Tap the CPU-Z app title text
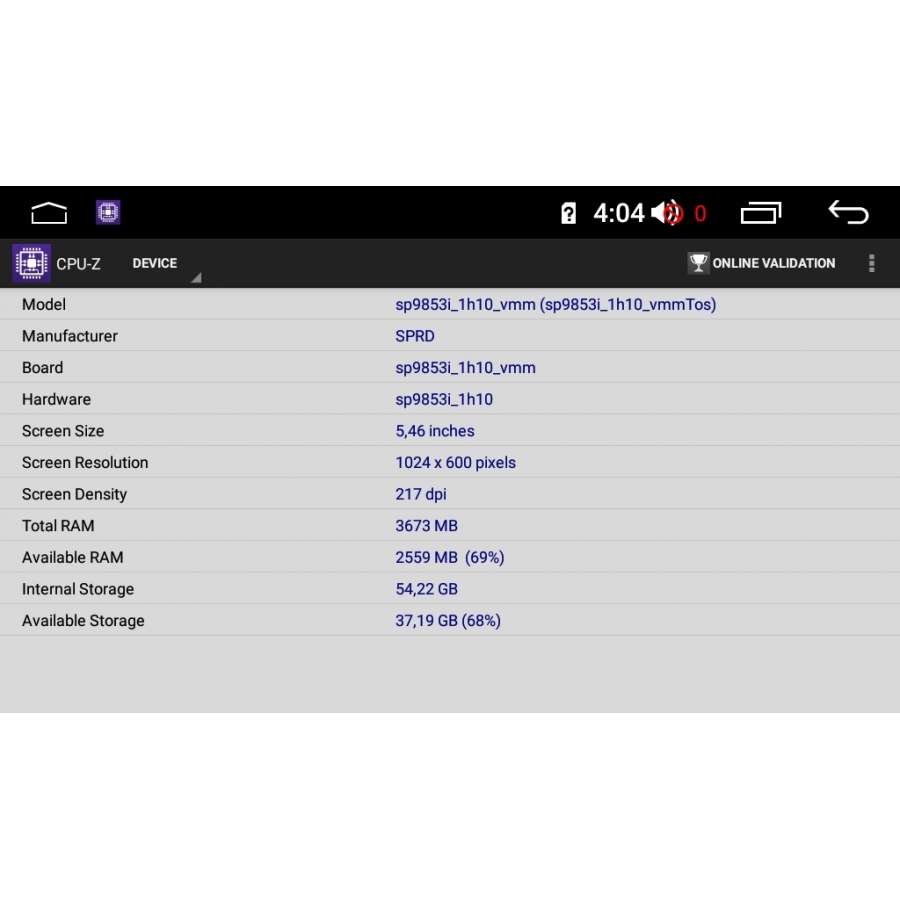Screen dimensions: 900x900 (x=78, y=264)
